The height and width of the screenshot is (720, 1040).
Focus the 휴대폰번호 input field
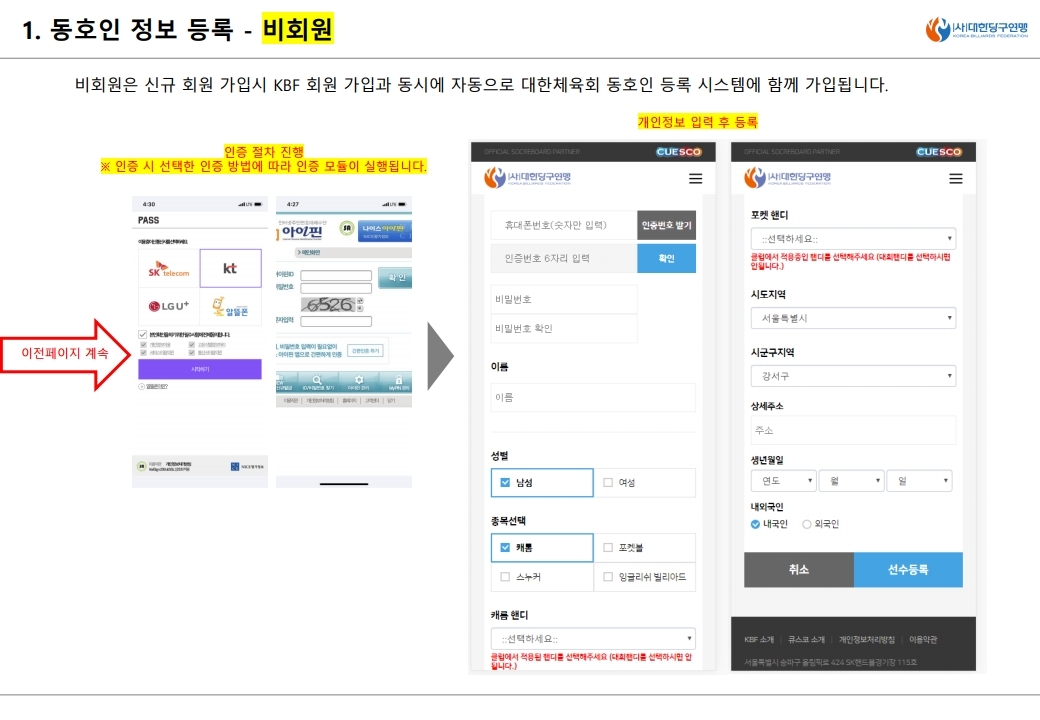[564, 225]
